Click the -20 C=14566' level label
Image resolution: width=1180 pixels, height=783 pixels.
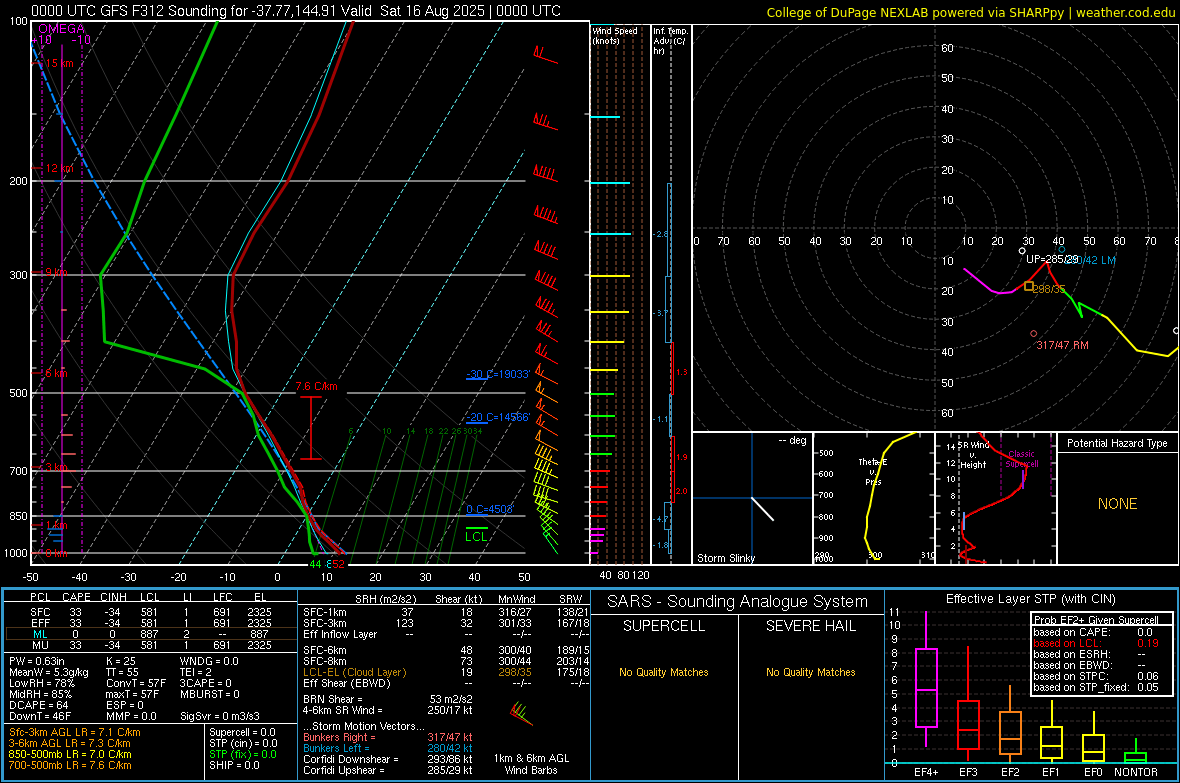(498, 417)
